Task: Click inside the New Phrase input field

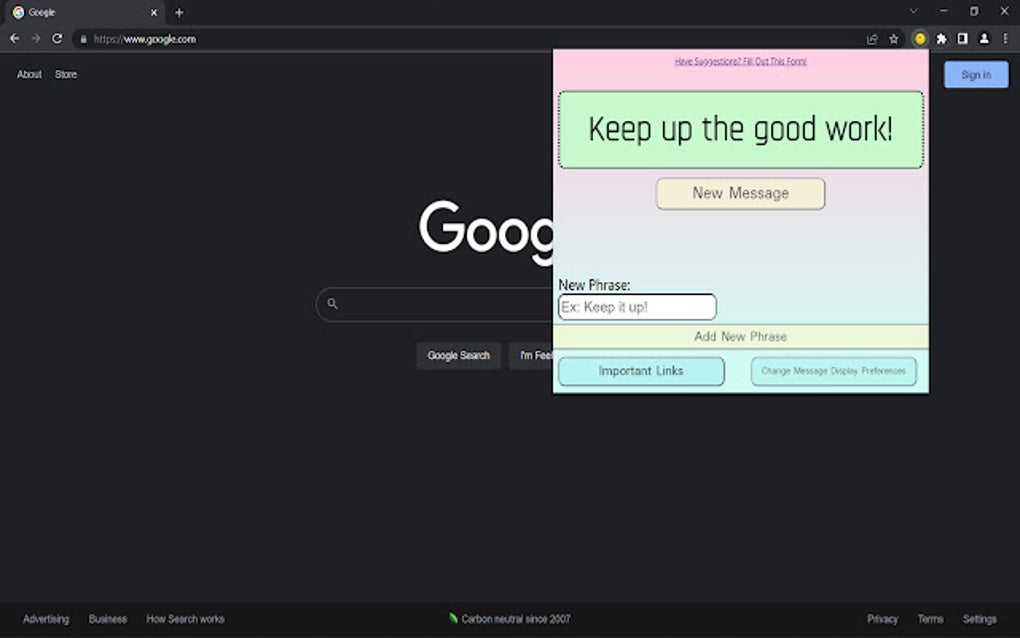Action: point(637,307)
